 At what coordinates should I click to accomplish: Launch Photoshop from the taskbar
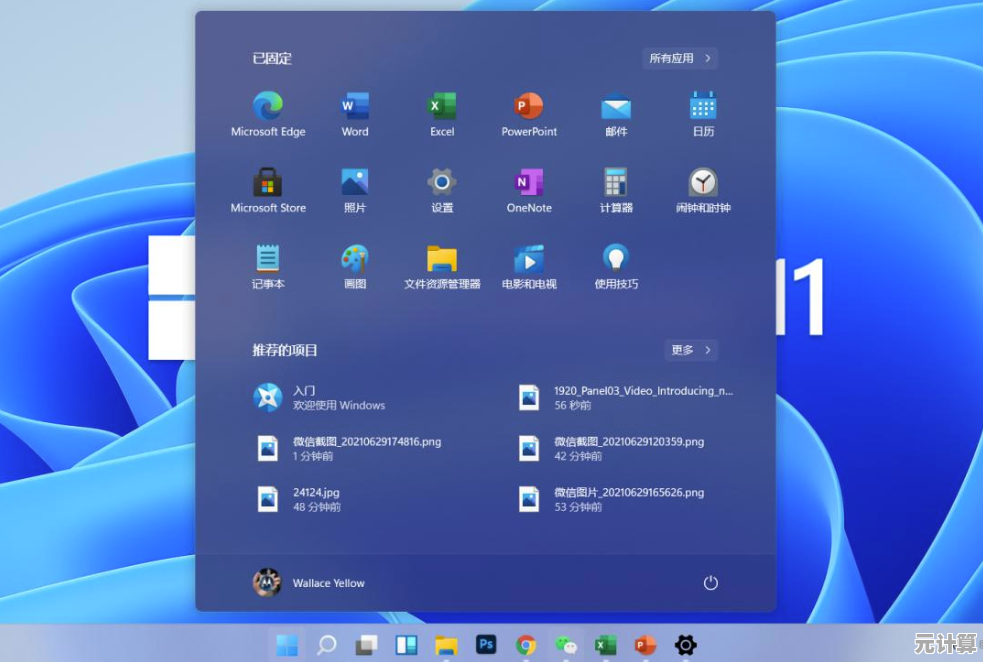tap(487, 645)
